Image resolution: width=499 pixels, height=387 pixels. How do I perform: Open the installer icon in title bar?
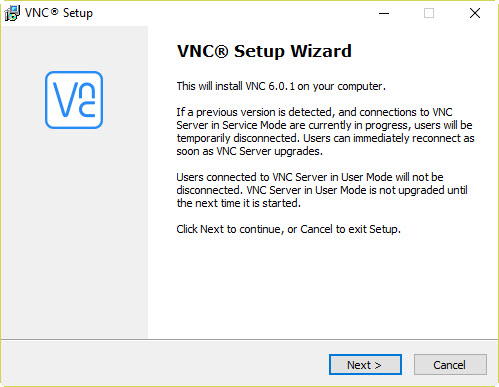tap(12, 13)
